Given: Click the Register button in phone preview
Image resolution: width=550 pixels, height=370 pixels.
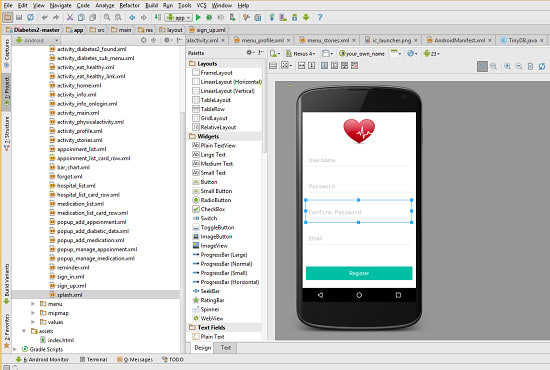Looking at the screenshot, I should pos(359,273).
